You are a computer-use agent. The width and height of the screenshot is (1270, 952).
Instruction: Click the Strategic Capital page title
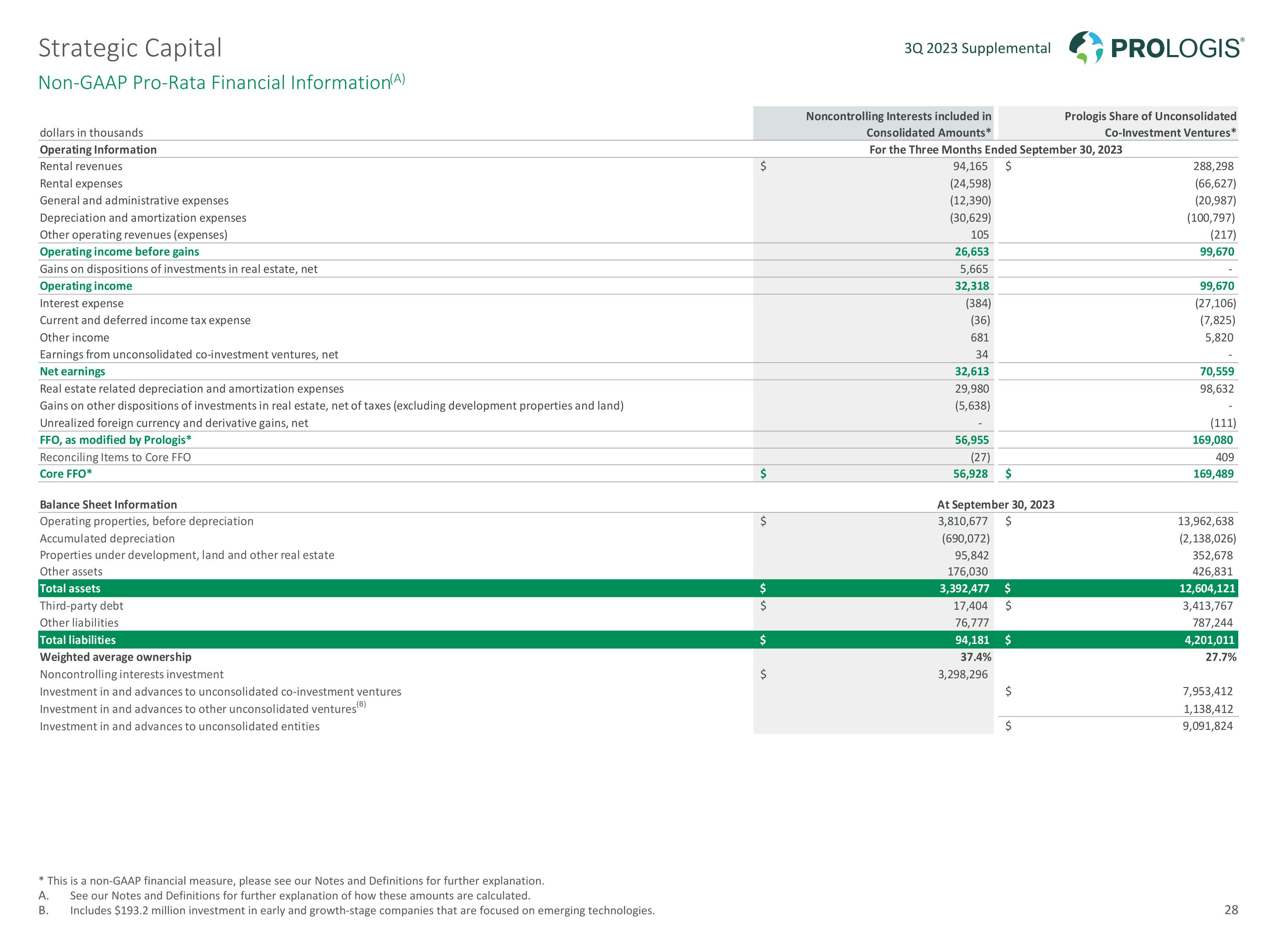130,48
